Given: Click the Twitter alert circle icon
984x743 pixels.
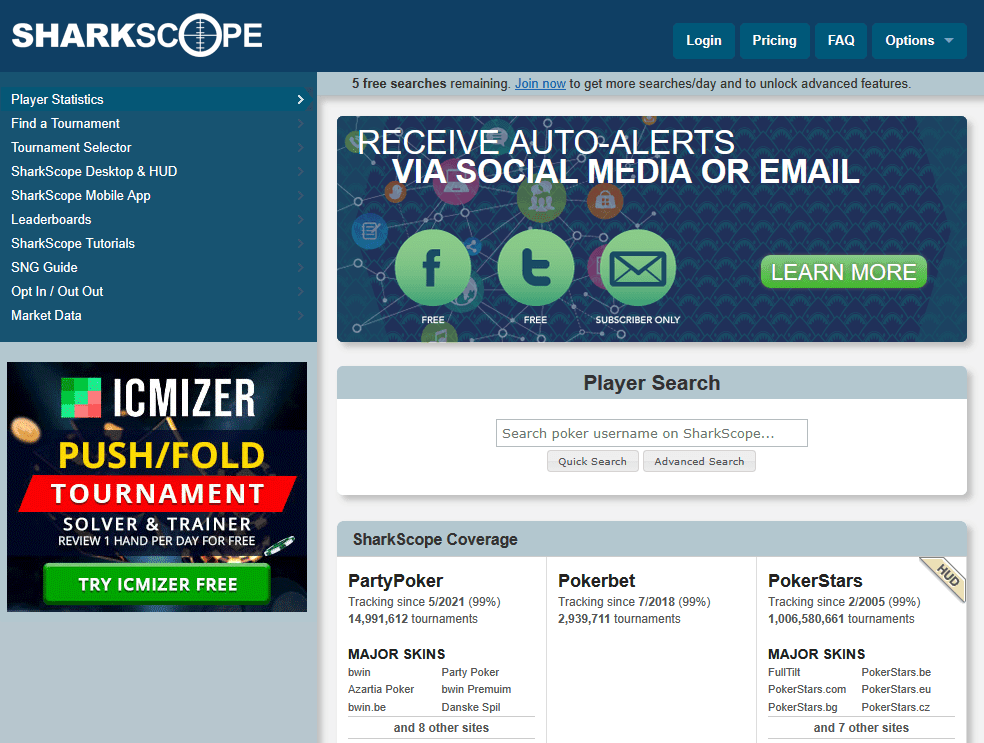Looking at the screenshot, I should pyautogui.click(x=535, y=268).
